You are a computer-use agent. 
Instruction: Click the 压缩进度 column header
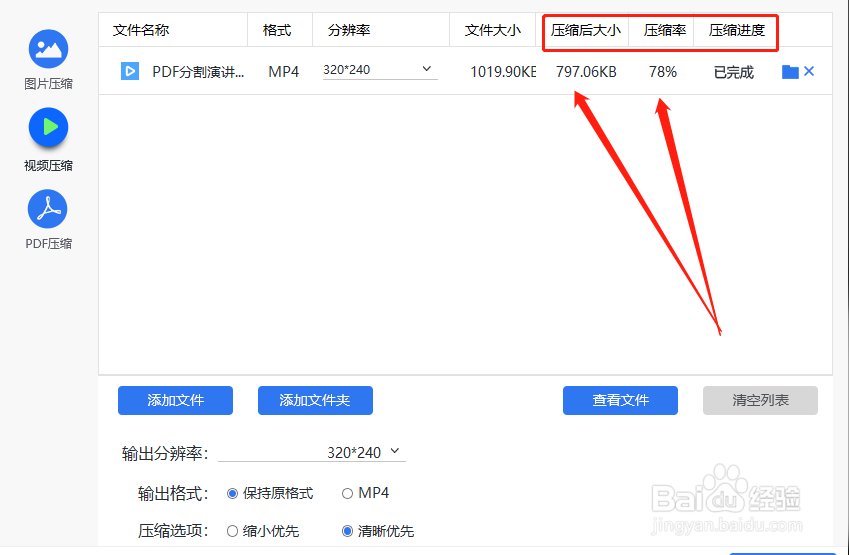pyautogui.click(x=736, y=30)
